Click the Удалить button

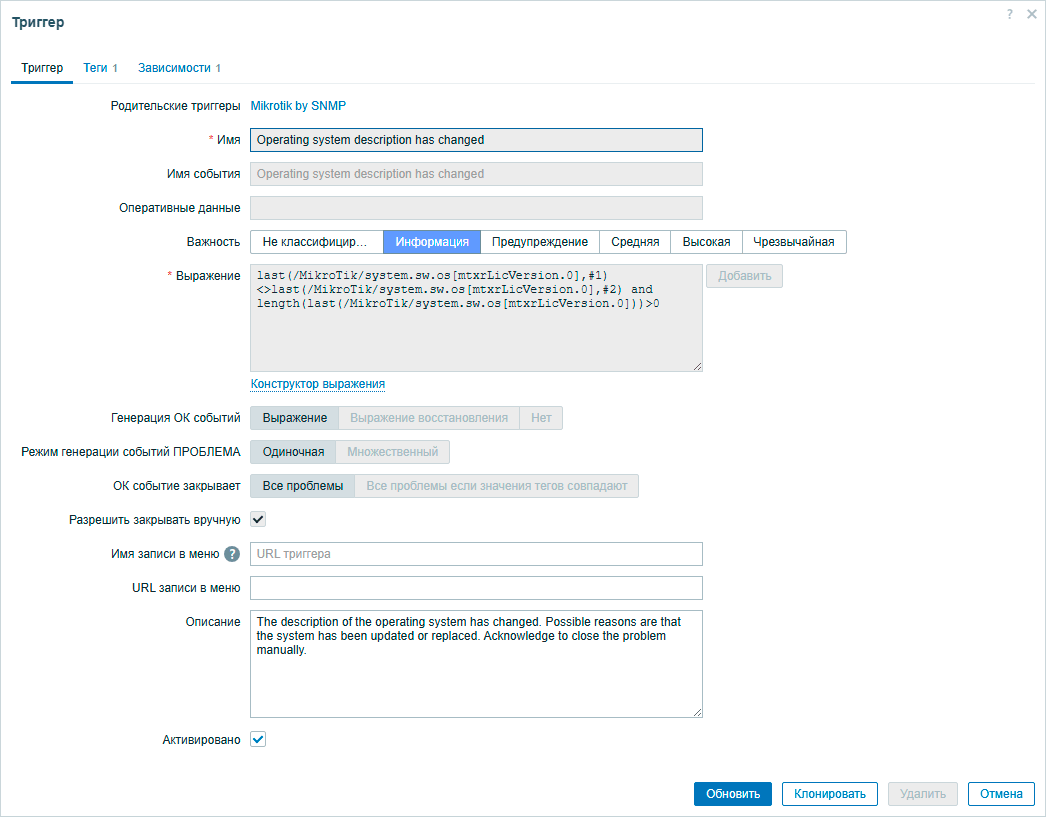click(923, 794)
